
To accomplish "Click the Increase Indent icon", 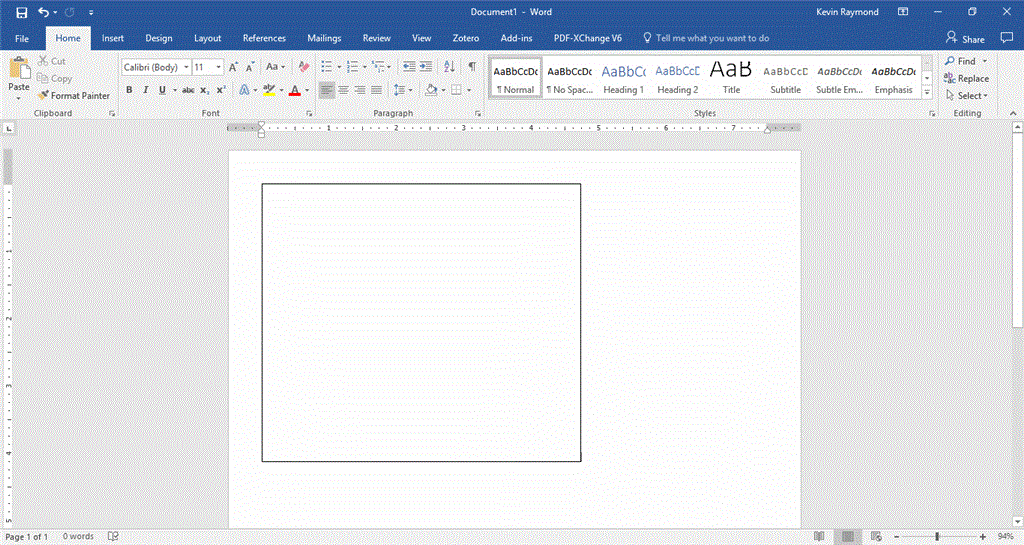I will pos(426,67).
